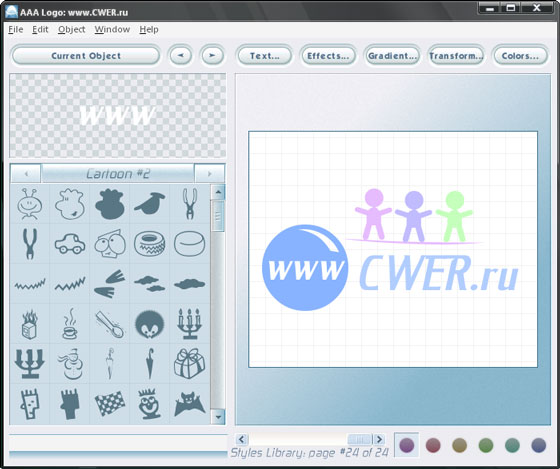This screenshot has width=560, height=469.
Task: Open the Object menu
Action: coord(71,29)
